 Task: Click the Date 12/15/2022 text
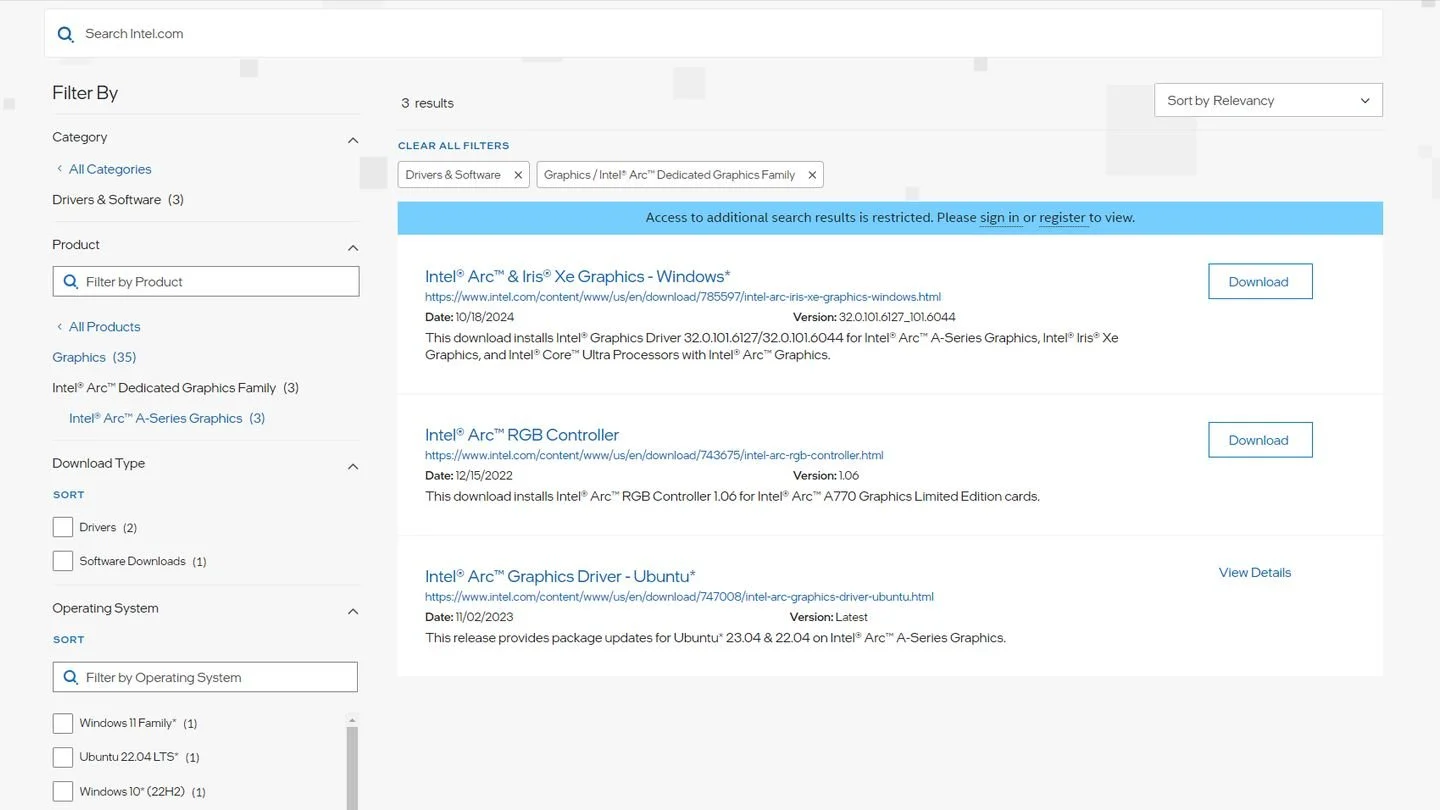[469, 476]
